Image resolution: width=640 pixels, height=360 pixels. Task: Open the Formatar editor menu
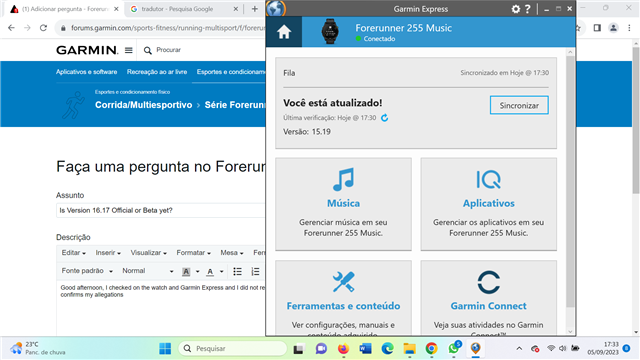coord(193,253)
